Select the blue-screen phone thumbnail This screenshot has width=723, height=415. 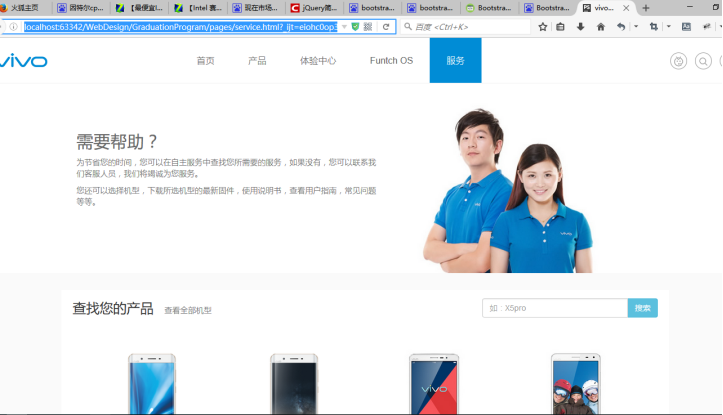click(x=152, y=384)
